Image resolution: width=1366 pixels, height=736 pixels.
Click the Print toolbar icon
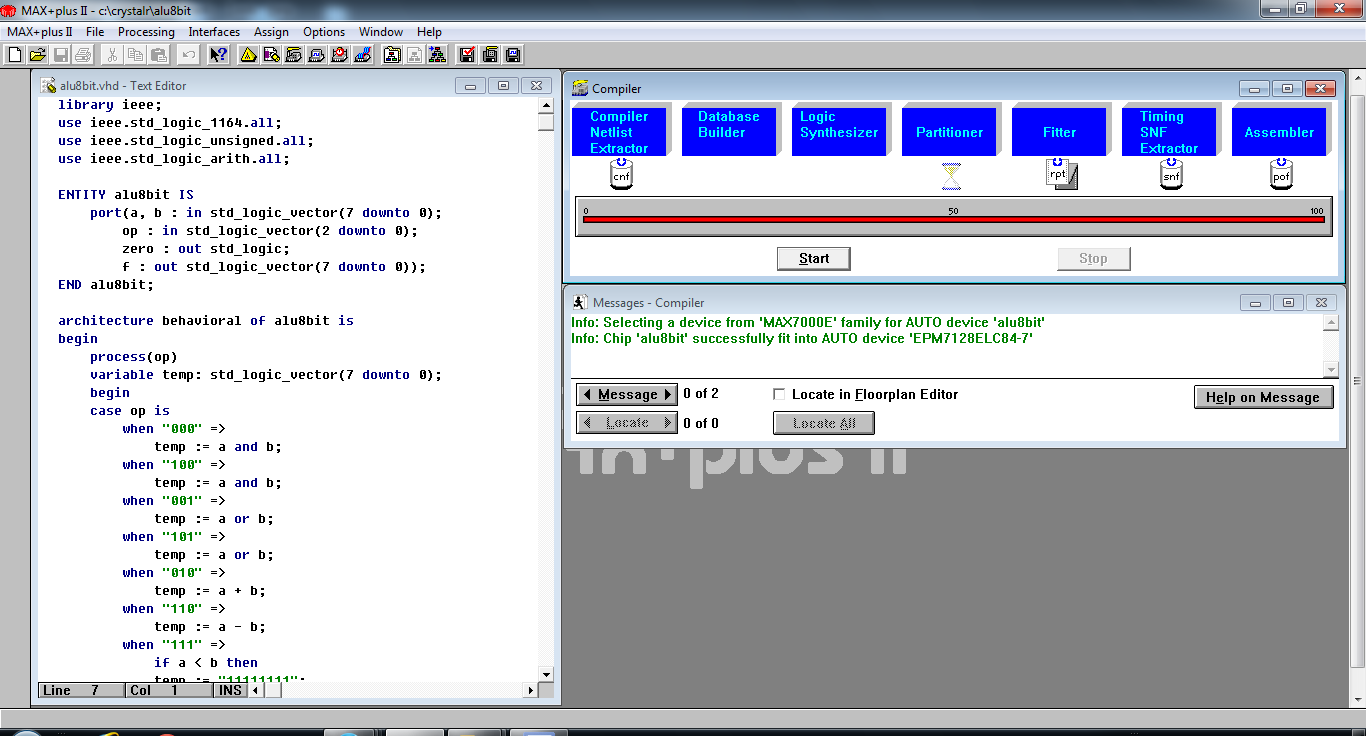(83, 54)
